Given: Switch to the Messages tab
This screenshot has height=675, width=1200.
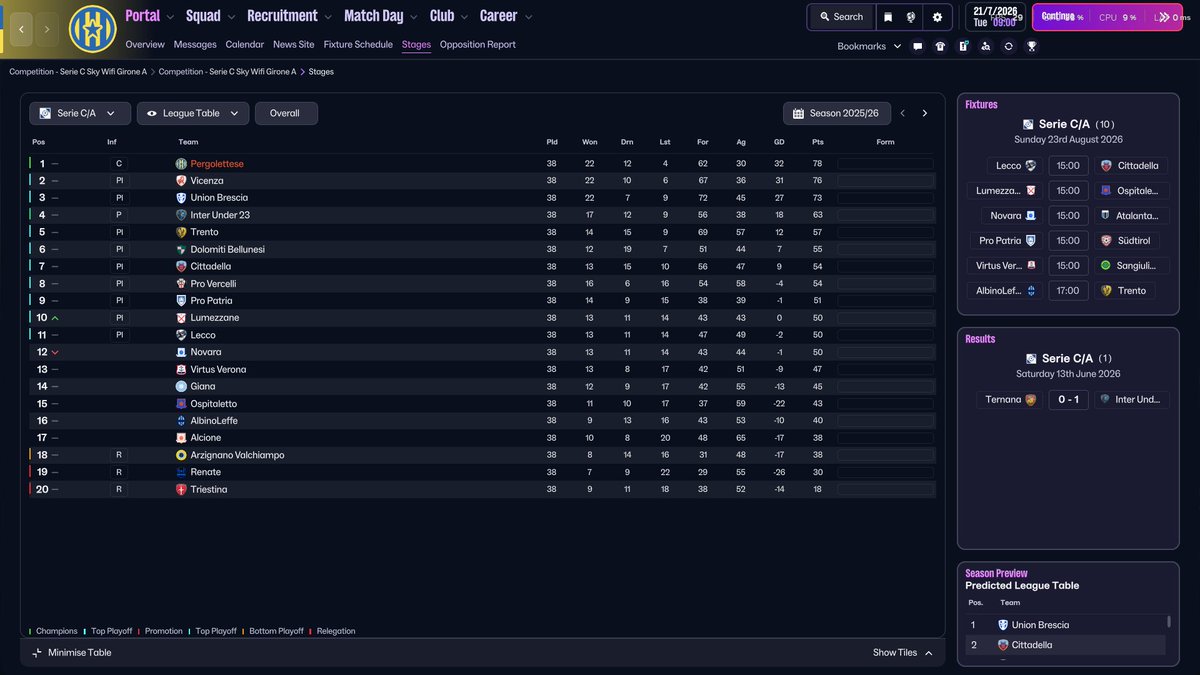Looking at the screenshot, I should point(195,45).
